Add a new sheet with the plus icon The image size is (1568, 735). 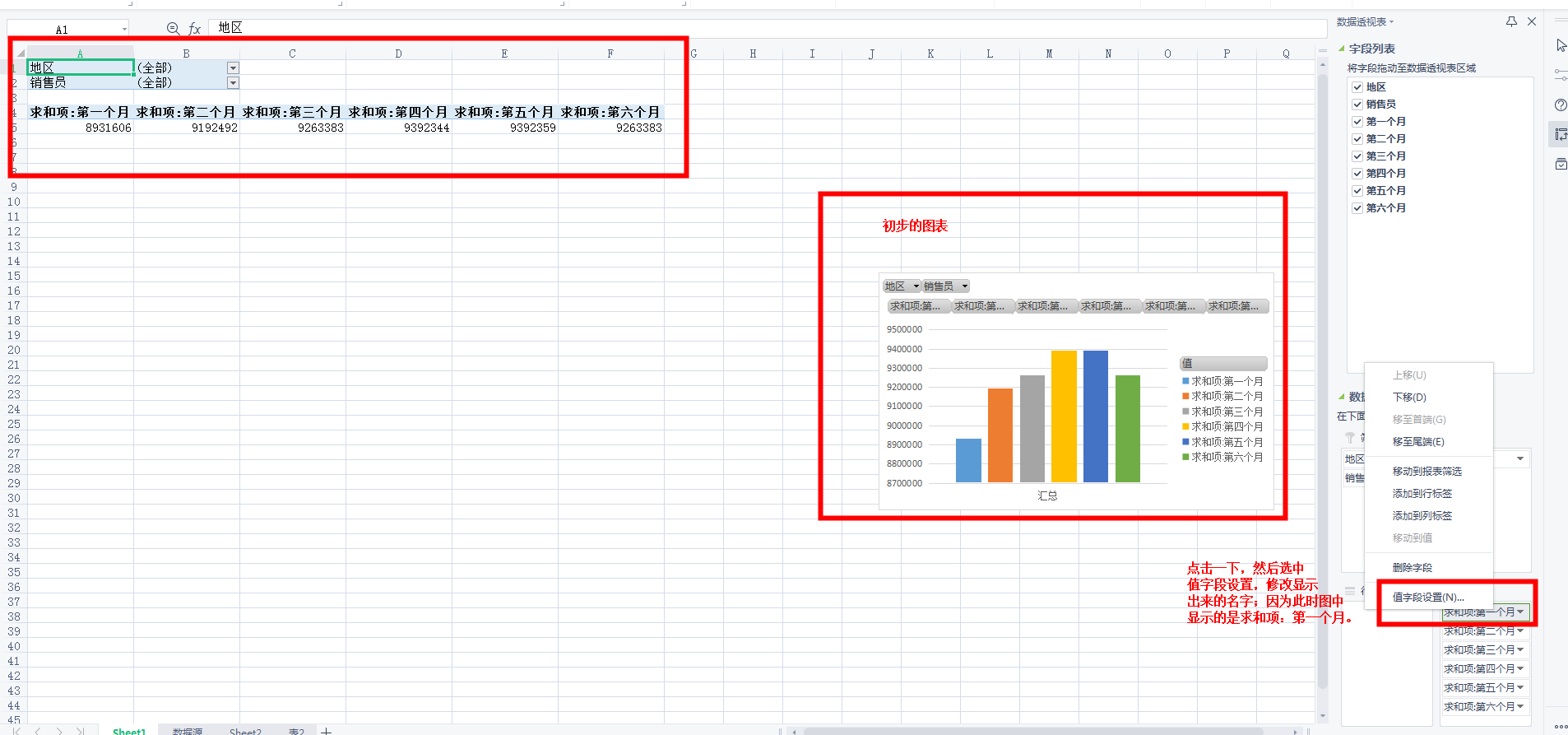pyautogui.click(x=327, y=730)
